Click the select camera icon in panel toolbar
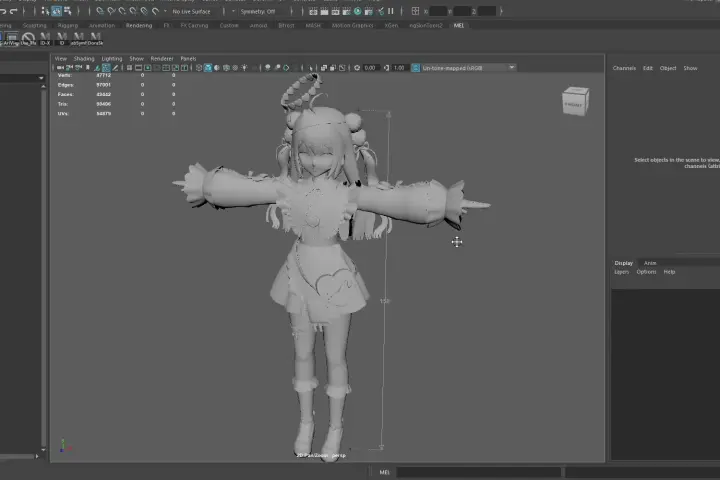 (x=60, y=68)
